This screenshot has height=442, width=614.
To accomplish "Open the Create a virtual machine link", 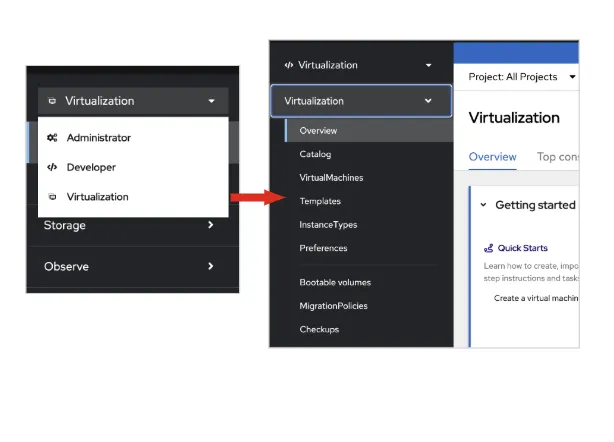I will pyautogui.click(x=536, y=298).
